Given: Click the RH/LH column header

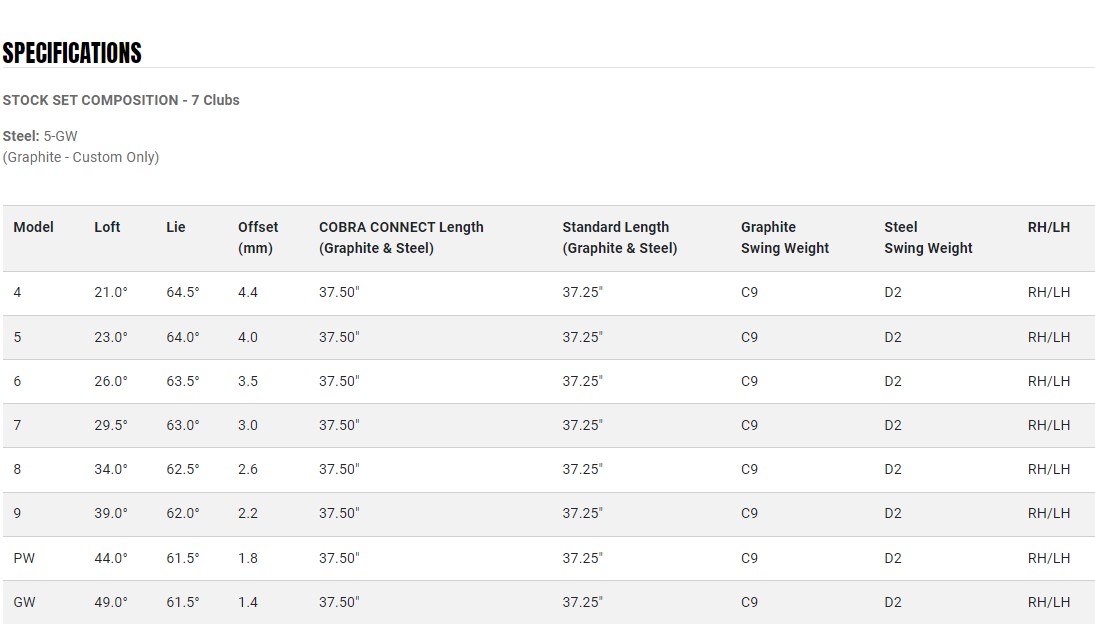Looking at the screenshot, I should pos(1048,227).
